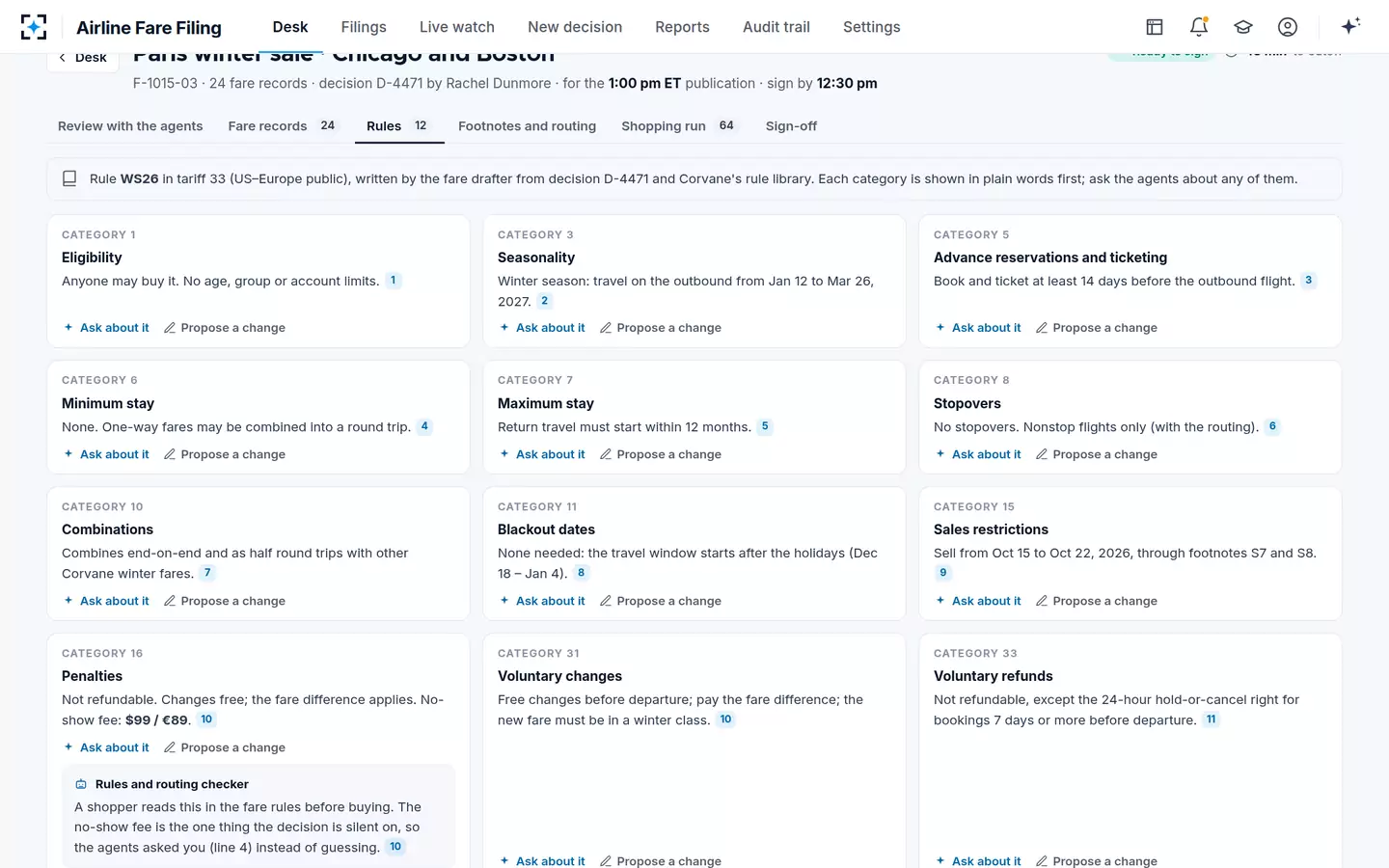Ask about the Stopovers category
The height and width of the screenshot is (868, 1389).
click(978, 454)
